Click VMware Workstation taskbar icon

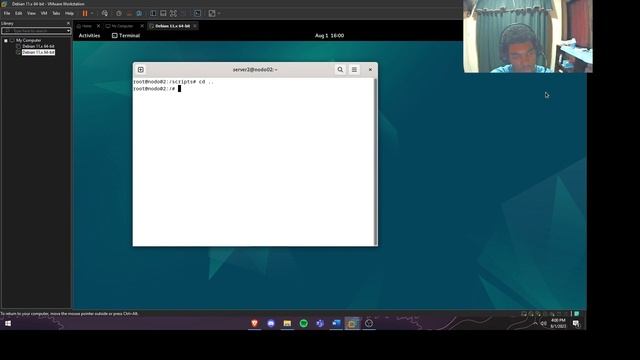[352, 323]
